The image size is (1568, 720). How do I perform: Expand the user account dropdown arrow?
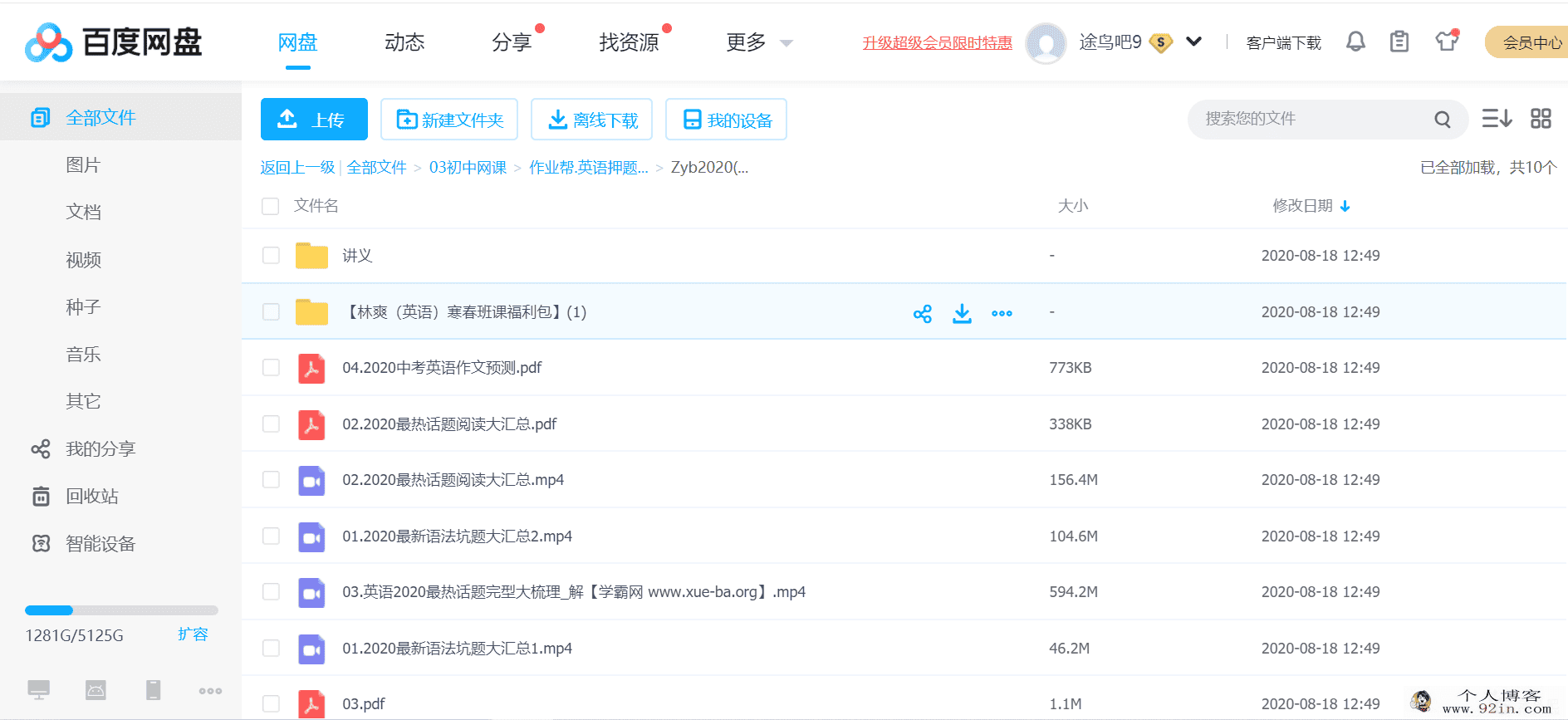click(1193, 42)
